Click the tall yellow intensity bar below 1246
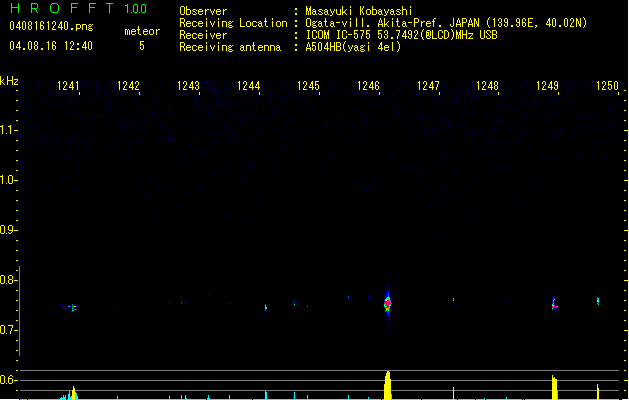Screen dimensions: 629x400 (388, 385)
